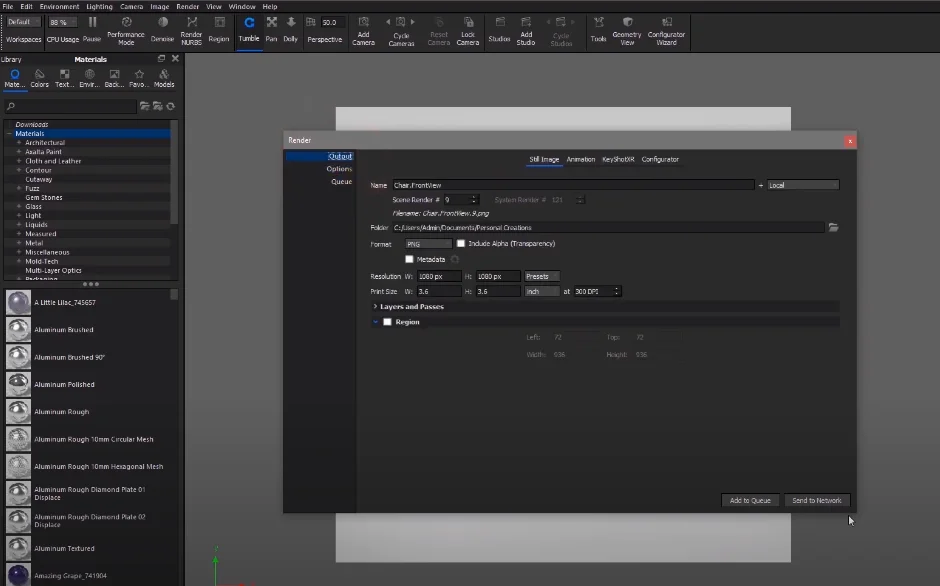This screenshot has height=586, width=940.
Task: Undock the Materials library panel
Action: [x=161, y=59]
